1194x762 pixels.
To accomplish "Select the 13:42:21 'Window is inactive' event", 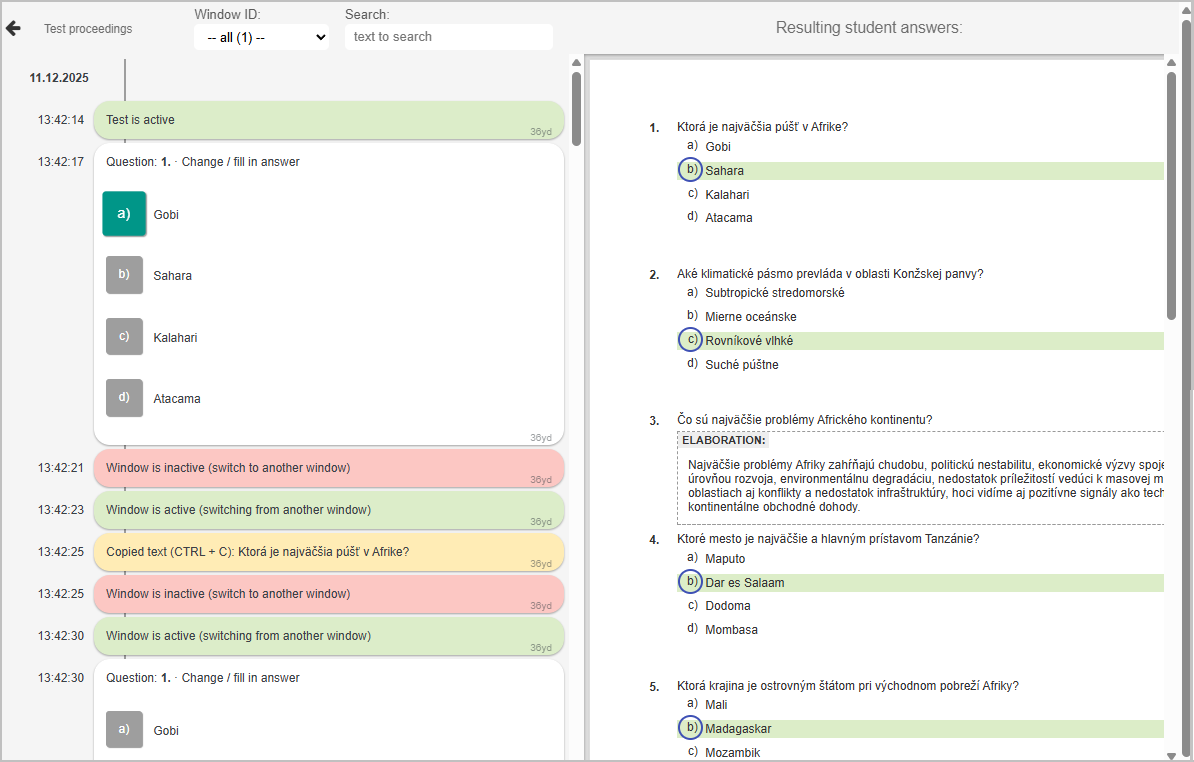I will [x=328, y=468].
